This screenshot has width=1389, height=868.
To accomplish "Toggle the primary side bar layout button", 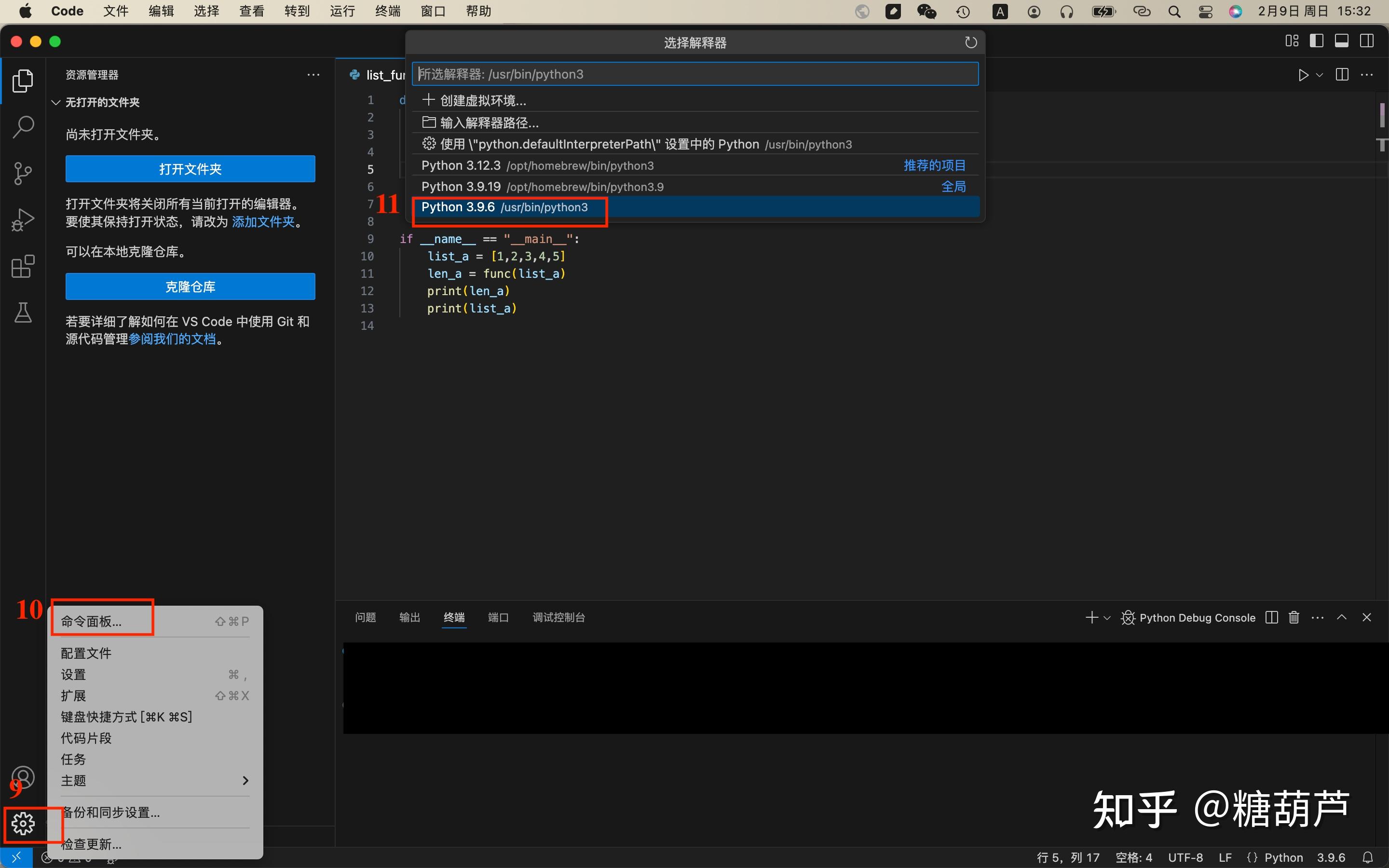I will point(1317,41).
